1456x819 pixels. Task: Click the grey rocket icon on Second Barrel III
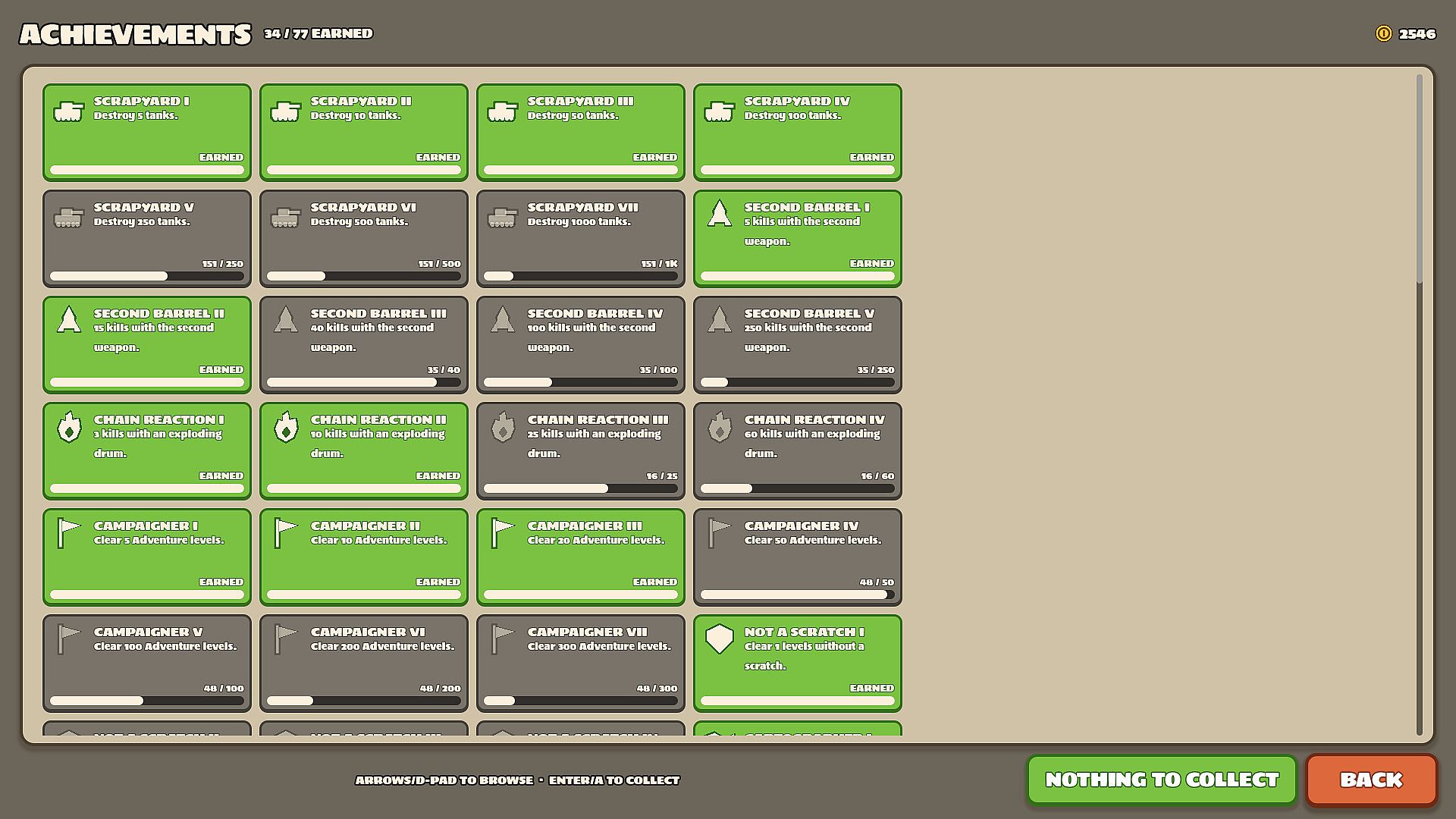pos(285,320)
